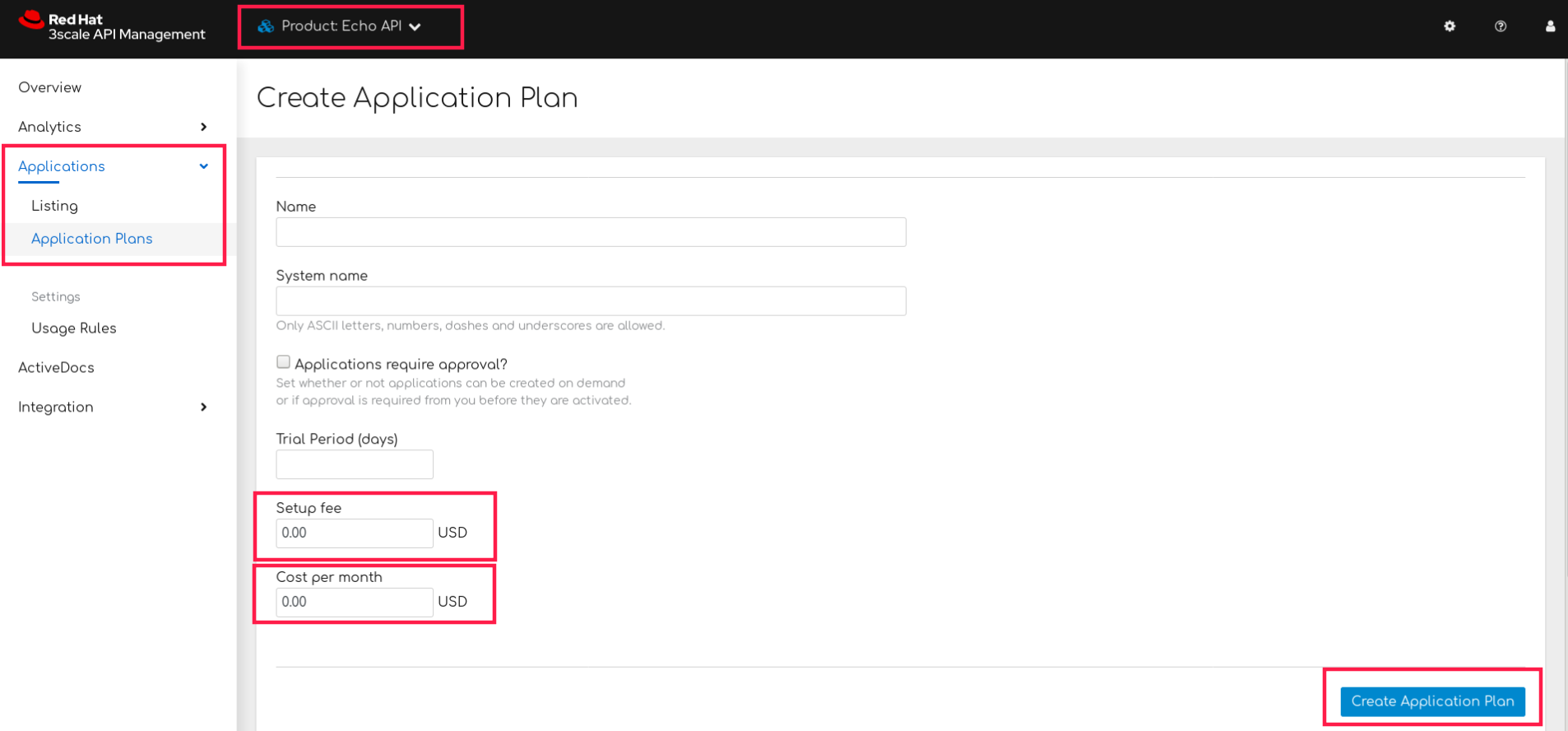The height and width of the screenshot is (731, 1568).
Task: Select Application Plans in sidebar
Action: 91,239
